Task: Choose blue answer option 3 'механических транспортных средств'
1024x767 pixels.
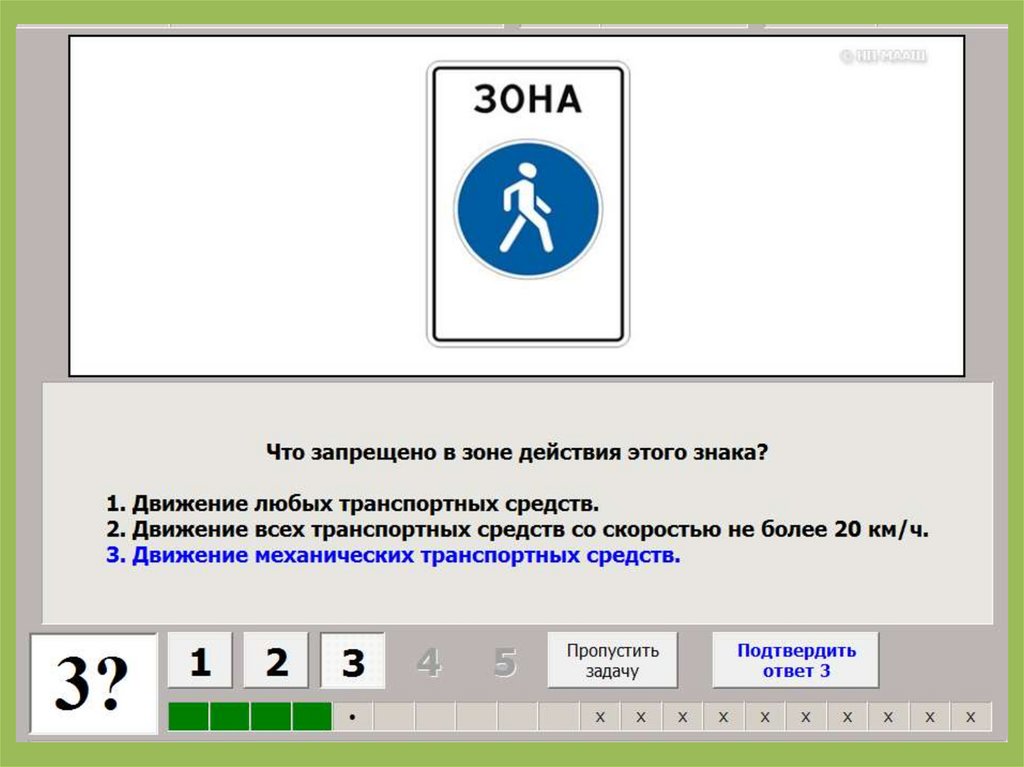Action: tap(393, 556)
